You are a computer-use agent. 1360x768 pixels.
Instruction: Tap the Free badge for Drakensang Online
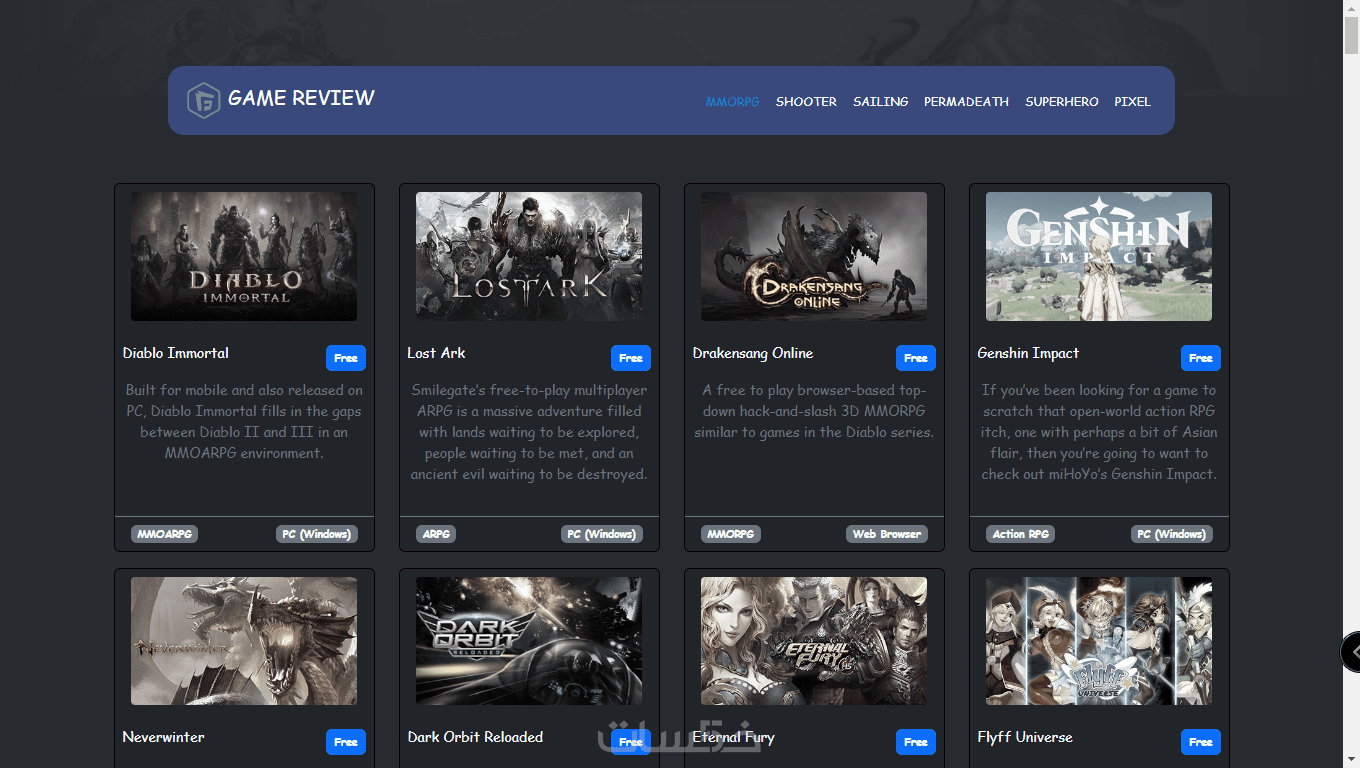[916, 358]
